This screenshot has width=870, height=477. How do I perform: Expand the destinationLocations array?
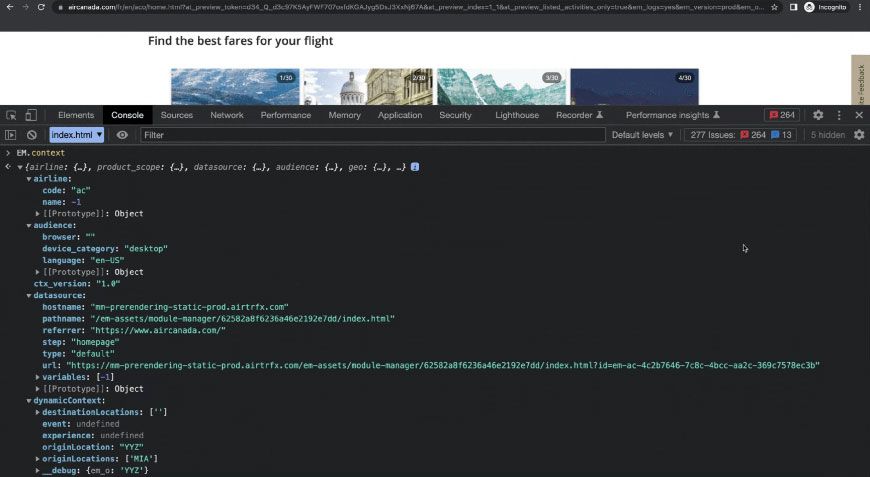pyautogui.click(x=38, y=412)
